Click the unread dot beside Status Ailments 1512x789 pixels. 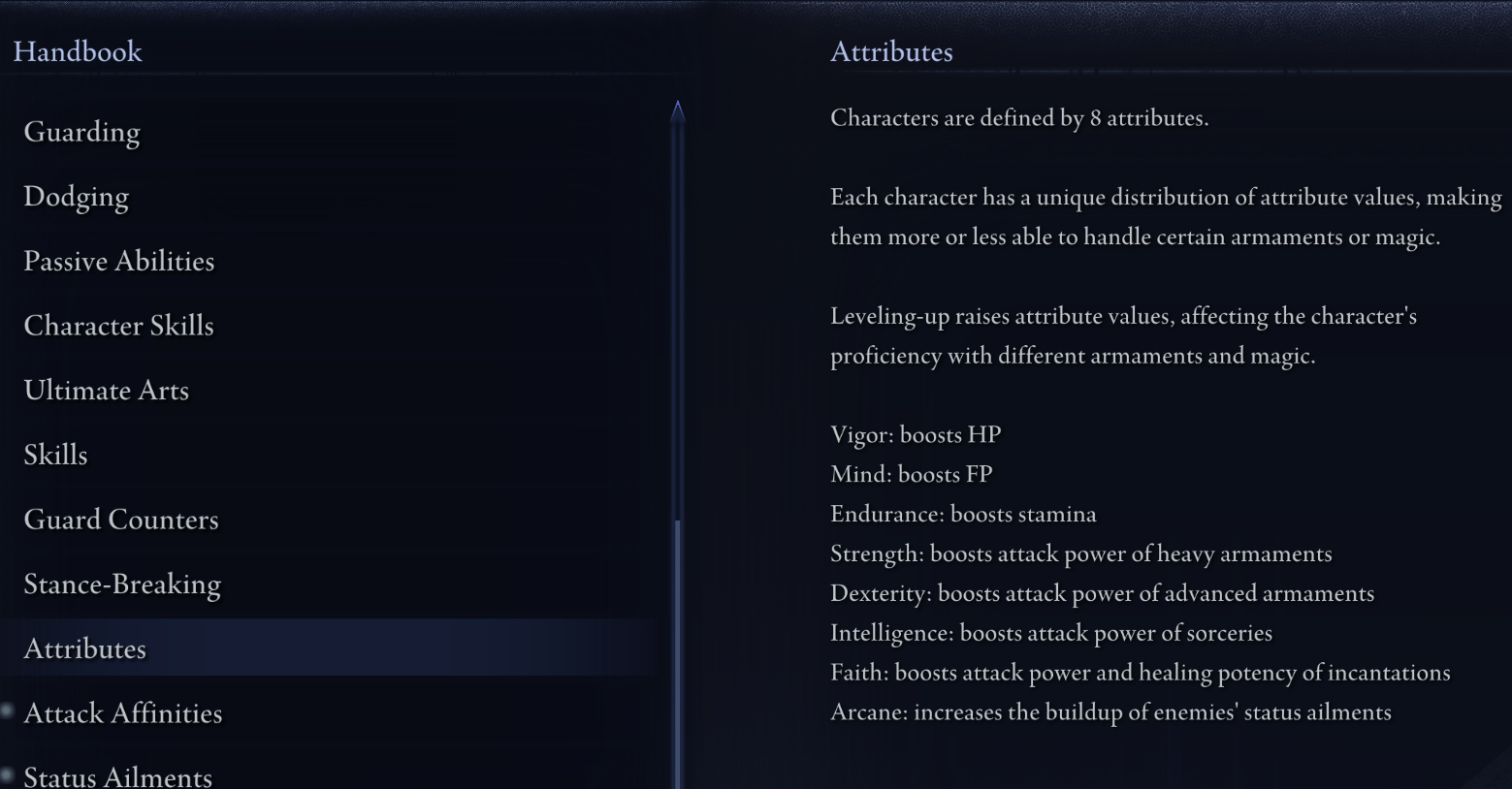point(7,774)
